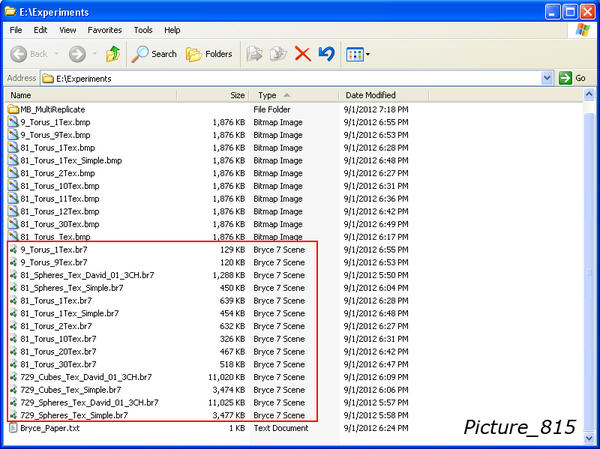Screen dimensions: 600x449
Task: Click inside the Address field
Action: [291, 78]
